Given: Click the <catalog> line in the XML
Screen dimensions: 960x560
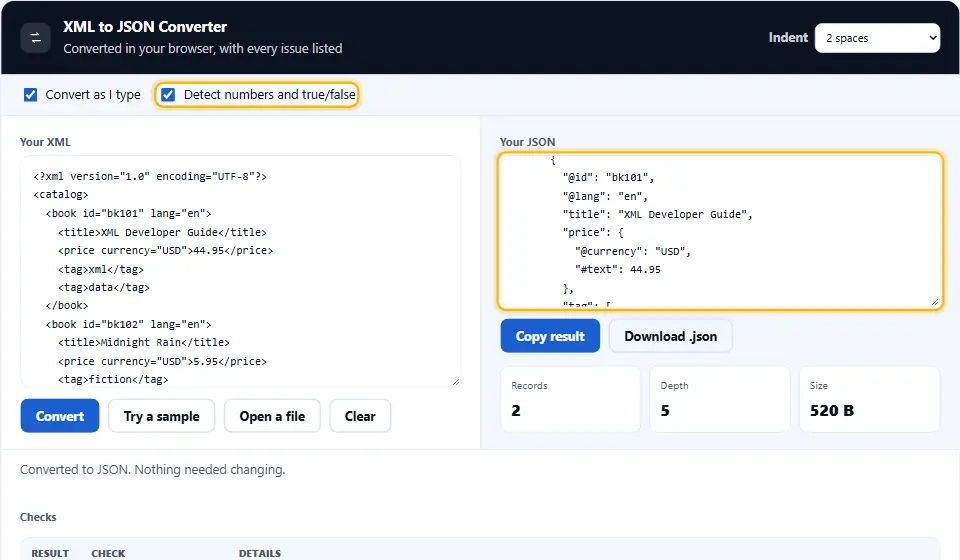Looking at the screenshot, I should [61, 195].
